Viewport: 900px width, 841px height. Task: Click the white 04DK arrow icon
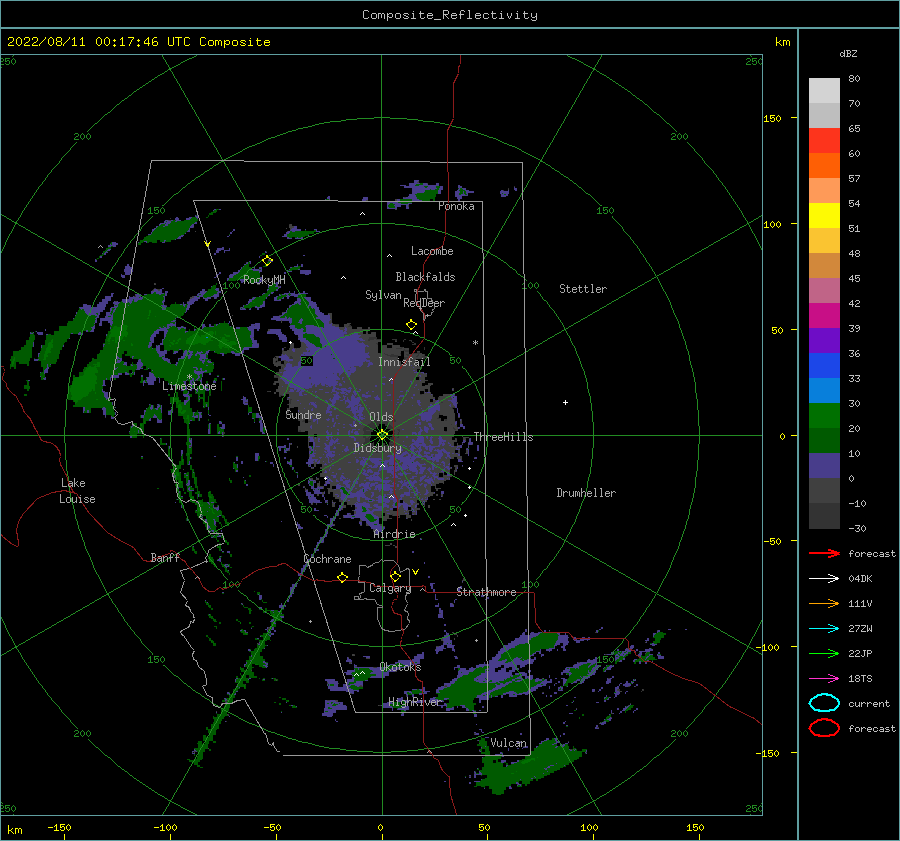pyautogui.click(x=824, y=579)
